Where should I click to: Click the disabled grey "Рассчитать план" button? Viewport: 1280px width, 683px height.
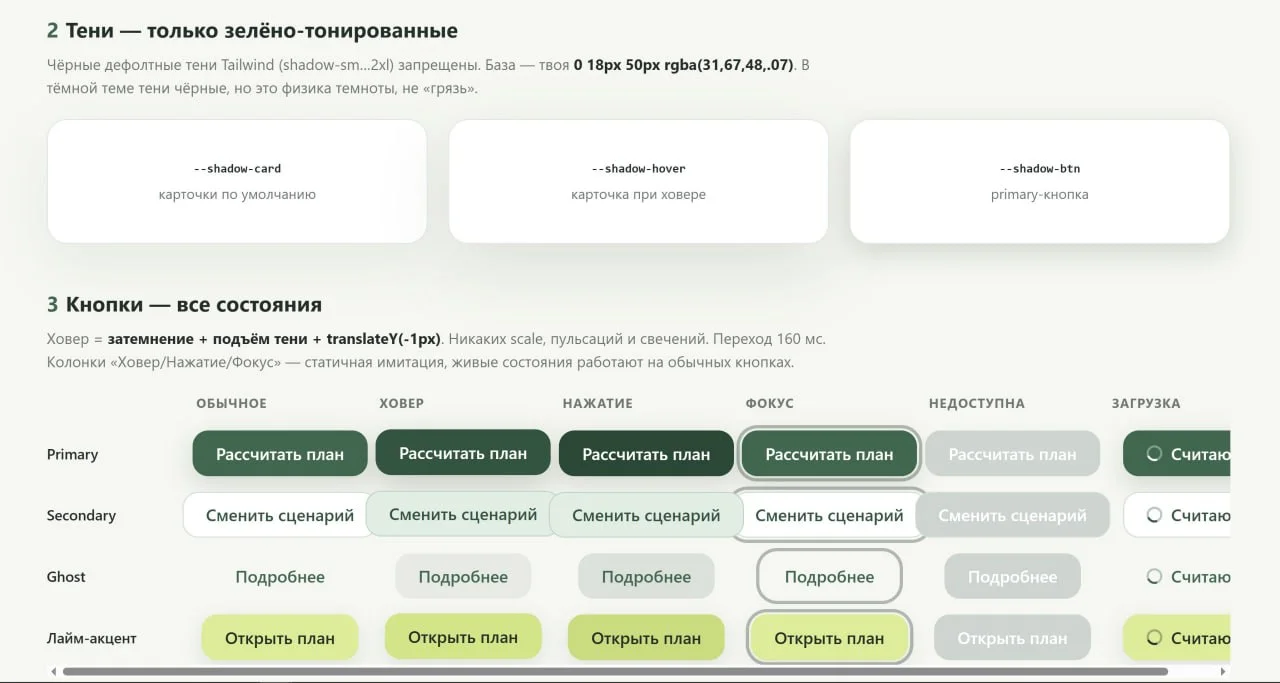pos(1012,454)
